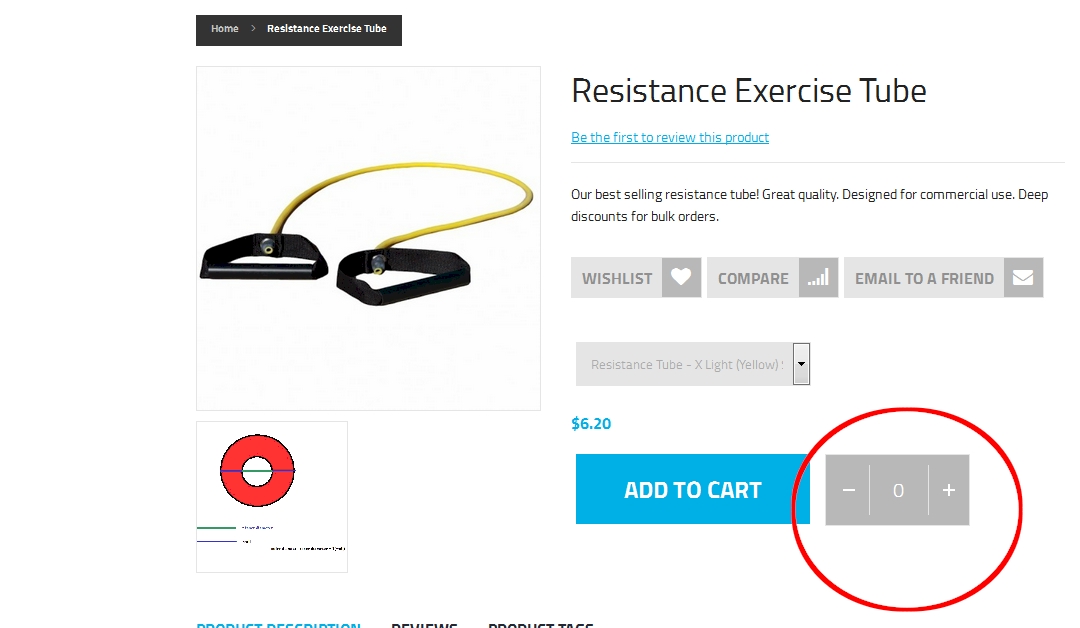Image resolution: width=1080 pixels, height=628 pixels.
Task: Open 'Be the first to review this product' link
Action: pyautogui.click(x=669, y=137)
